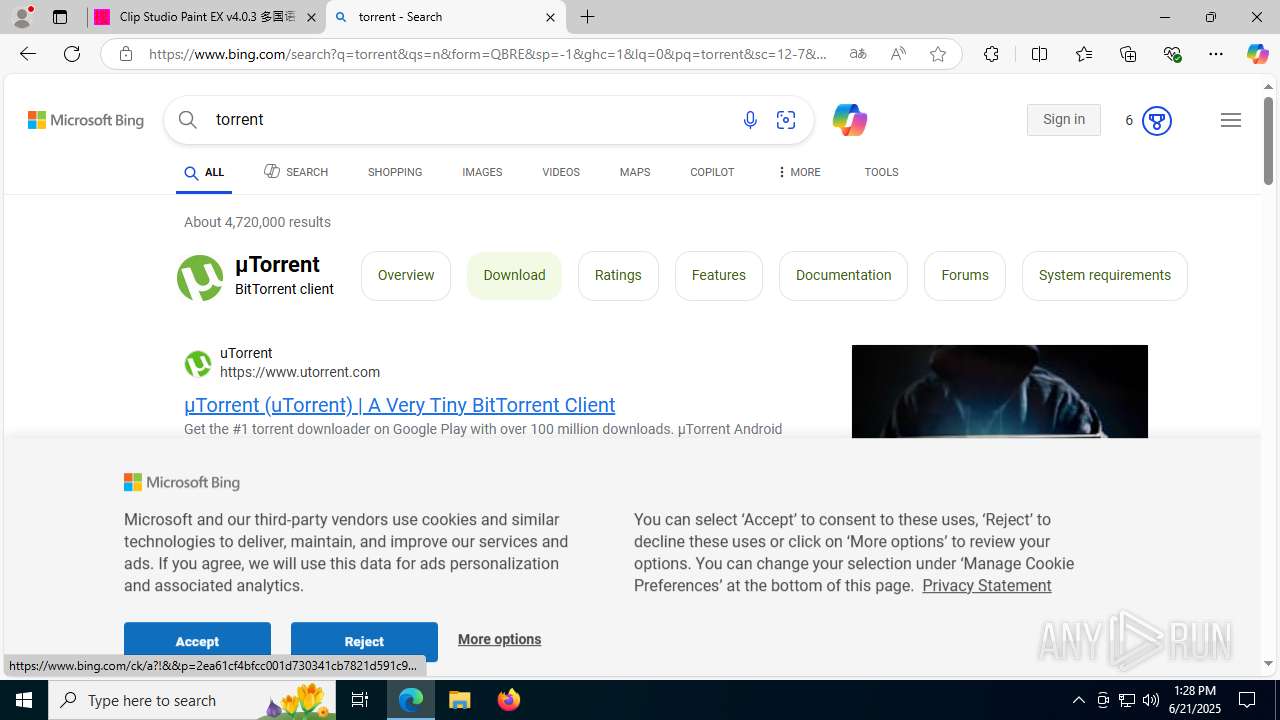Switch to the MAPS tab

coord(635,172)
